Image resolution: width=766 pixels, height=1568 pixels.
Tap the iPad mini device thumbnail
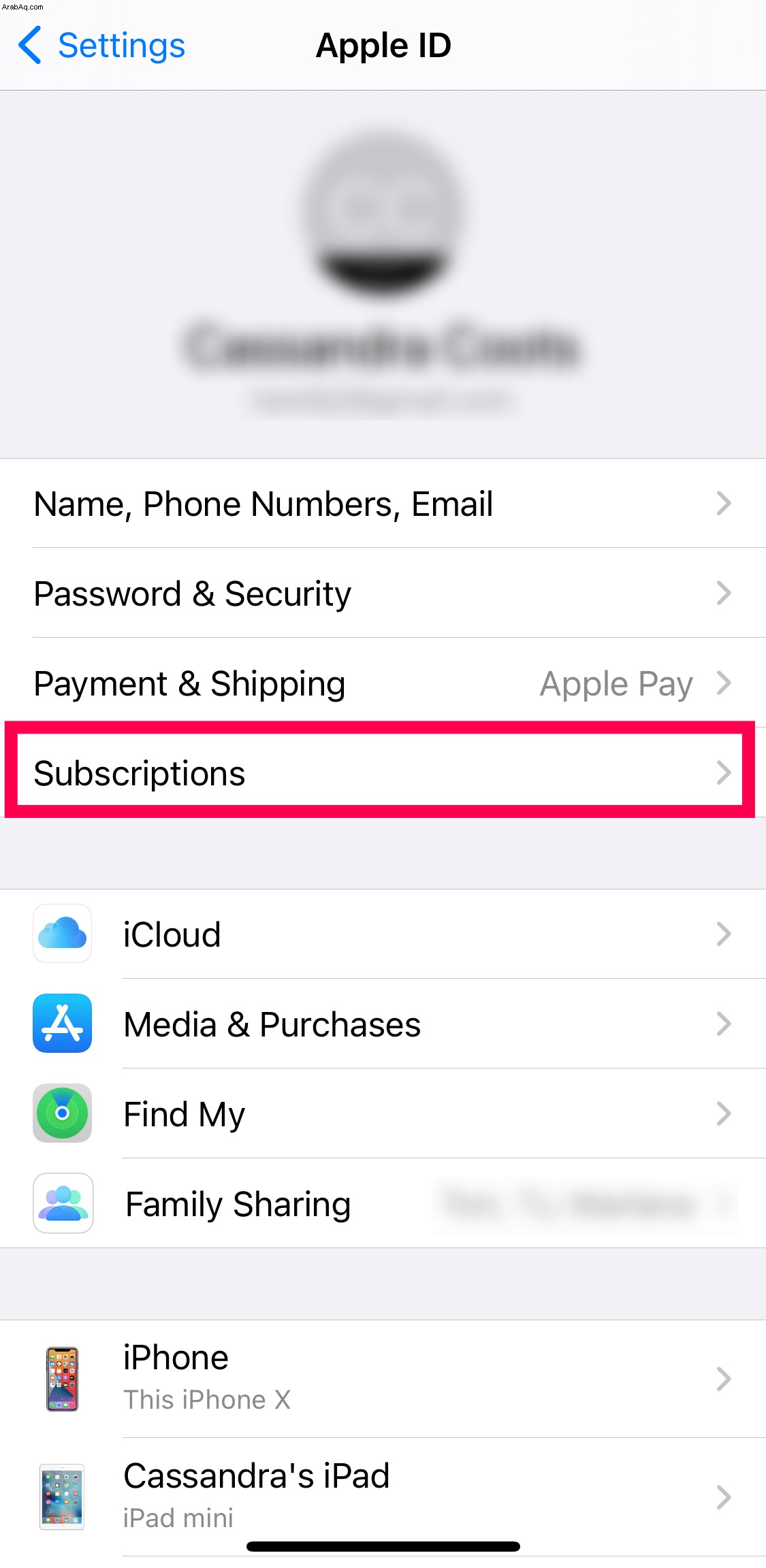[x=62, y=1497]
